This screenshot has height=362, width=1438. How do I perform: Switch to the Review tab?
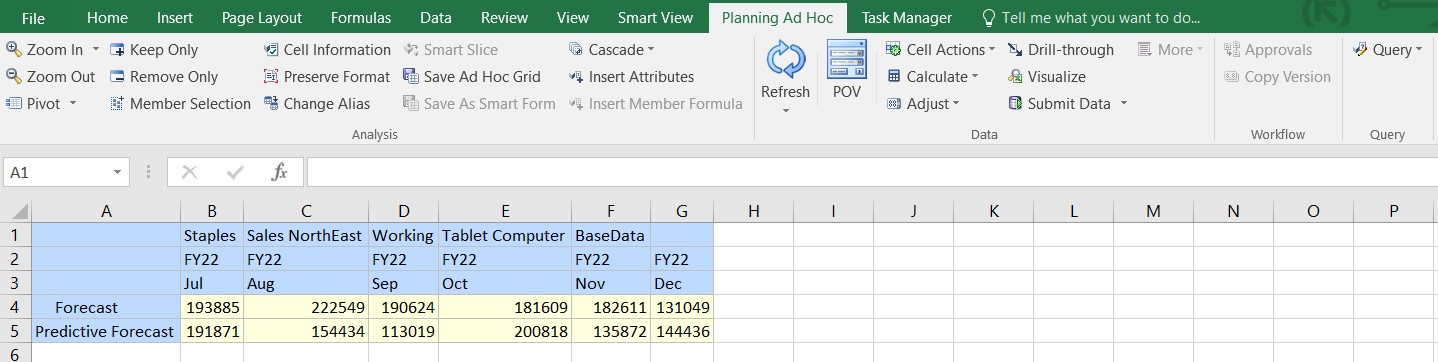(504, 17)
